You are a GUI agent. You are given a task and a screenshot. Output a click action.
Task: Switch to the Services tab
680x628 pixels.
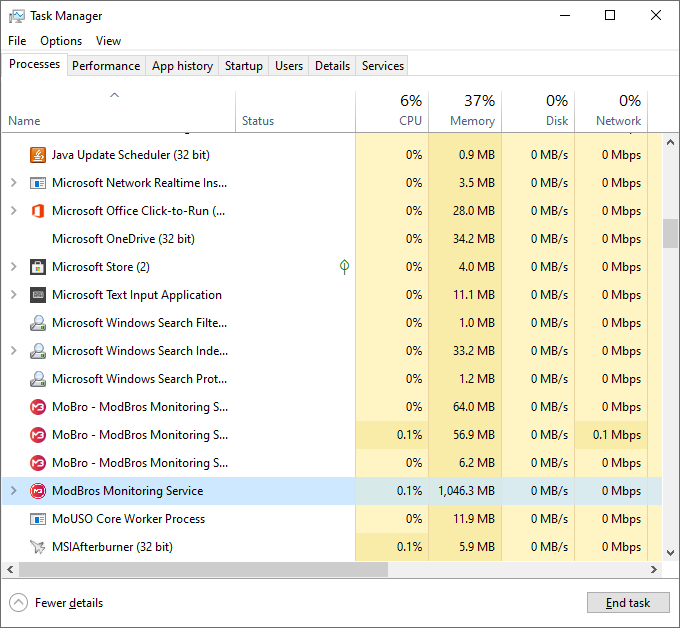tap(383, 66)
